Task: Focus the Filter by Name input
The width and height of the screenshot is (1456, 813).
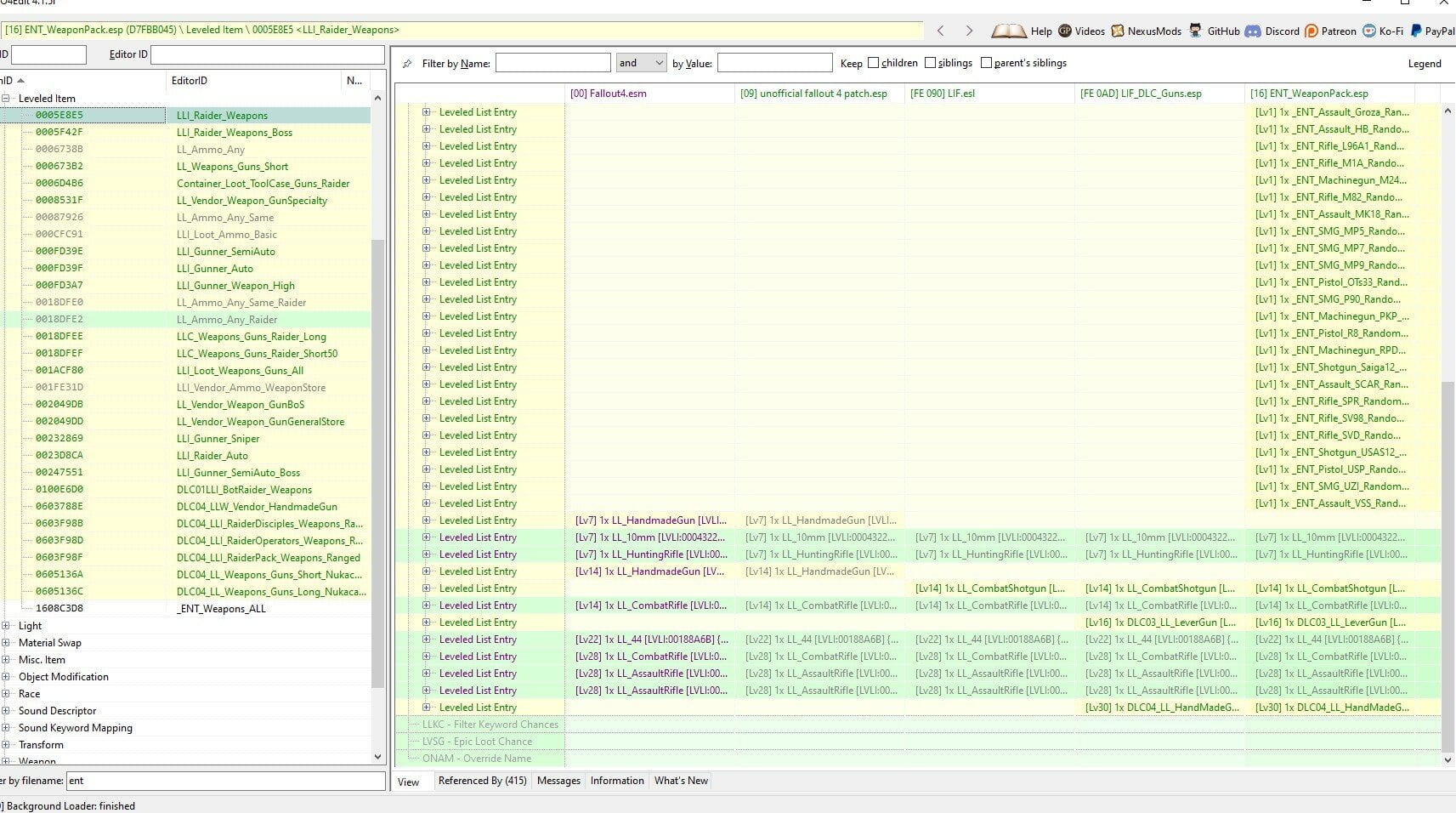Action: [x=552, y=63]
